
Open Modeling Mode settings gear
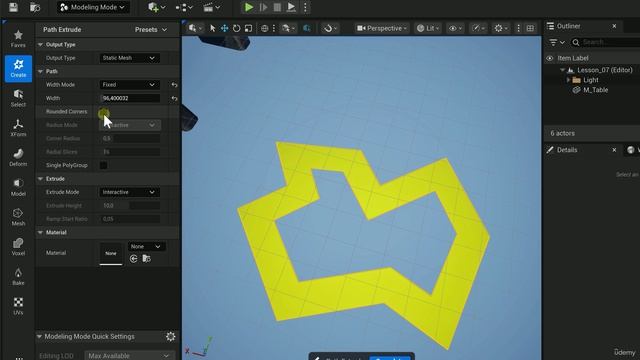171,336
